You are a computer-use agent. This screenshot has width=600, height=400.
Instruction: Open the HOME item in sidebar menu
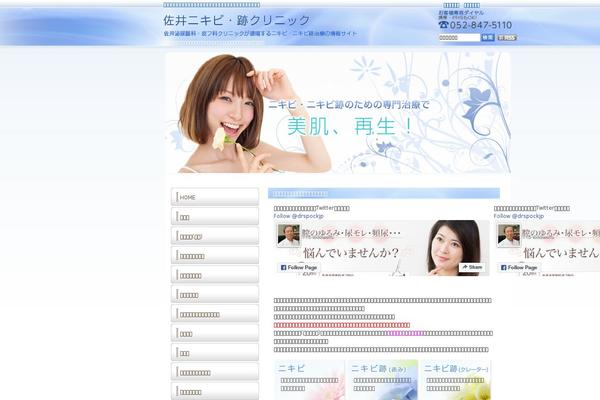click(x=215, y=197)
